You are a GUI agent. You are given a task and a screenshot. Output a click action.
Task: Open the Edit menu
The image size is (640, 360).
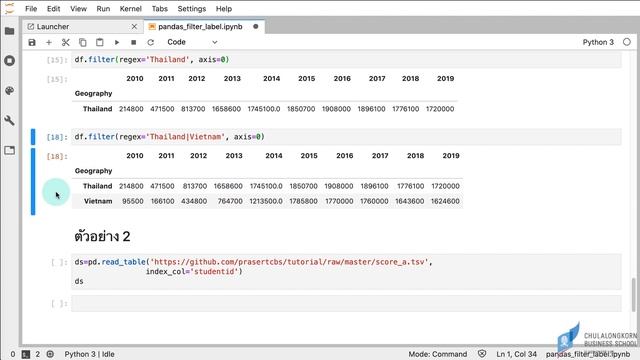point(53,9)
